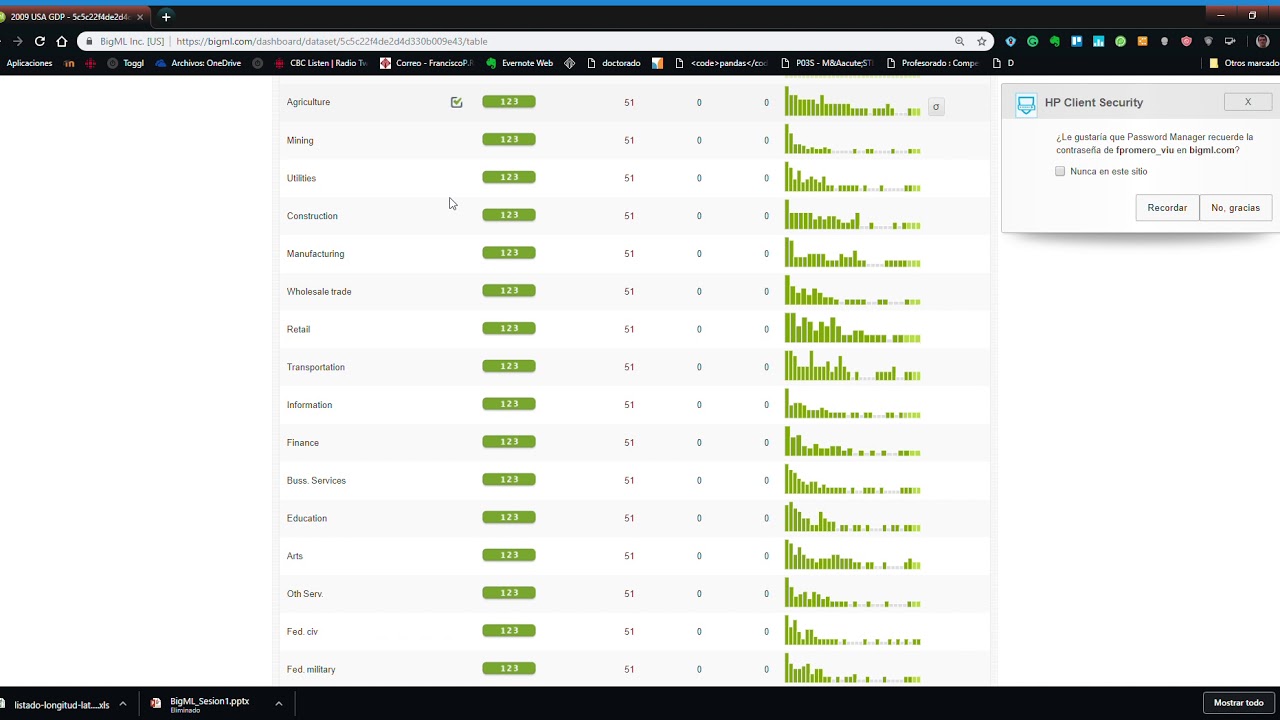Switch to the 2009 USA GDP browser tab
This screenshot has height=720, width=1280.
coord(74,16)
